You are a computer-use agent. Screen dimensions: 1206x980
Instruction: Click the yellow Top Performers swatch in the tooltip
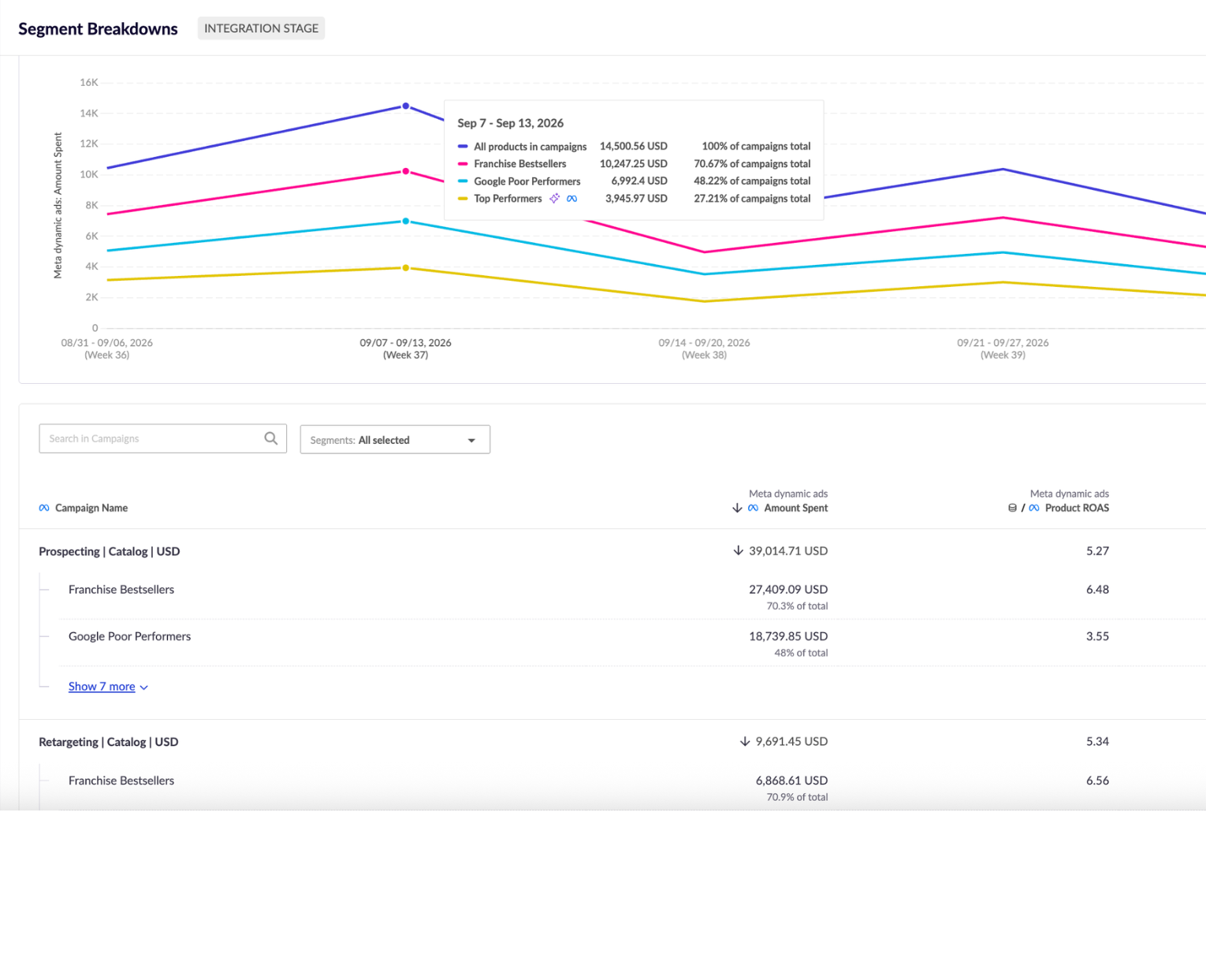tap(463, 199)
